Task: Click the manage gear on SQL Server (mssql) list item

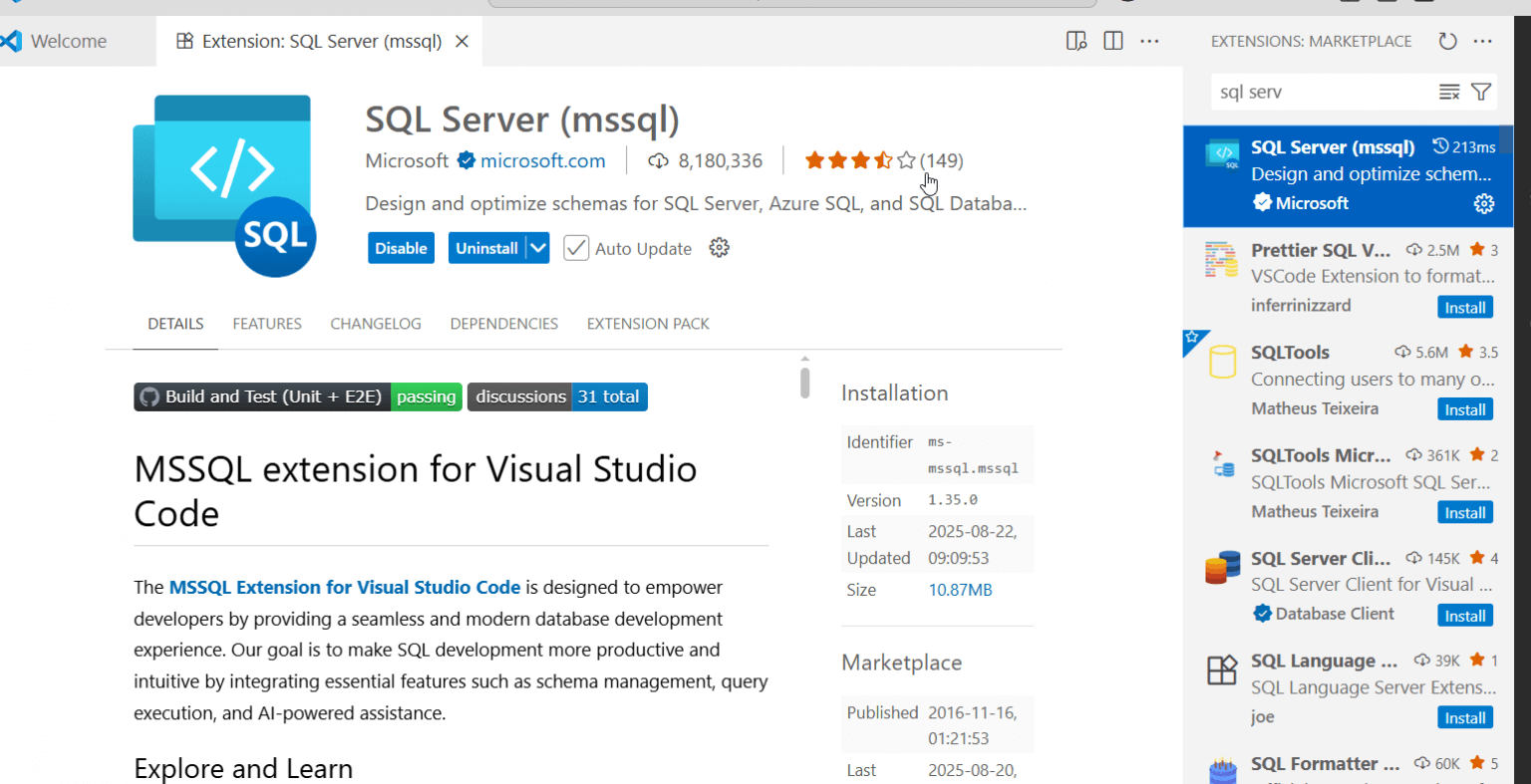Action: coord(1484,203)
